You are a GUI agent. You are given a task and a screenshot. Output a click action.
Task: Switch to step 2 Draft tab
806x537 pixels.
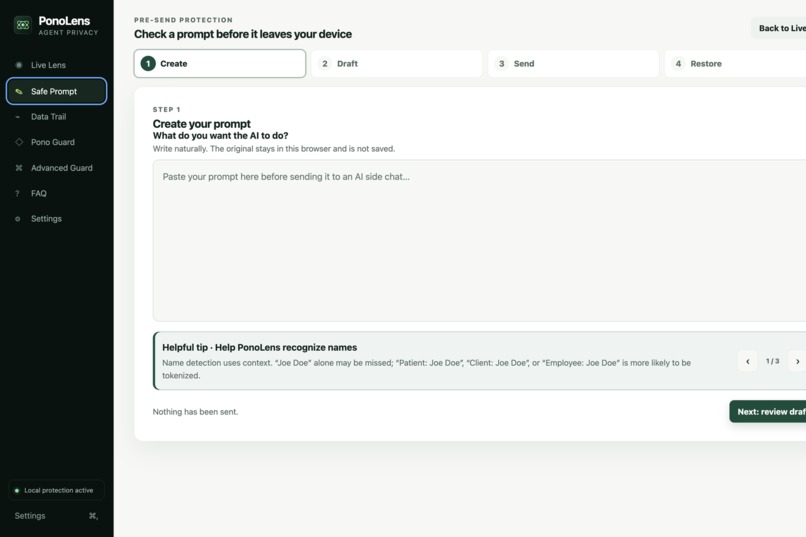pyautogui.click(x=396, y=64)
